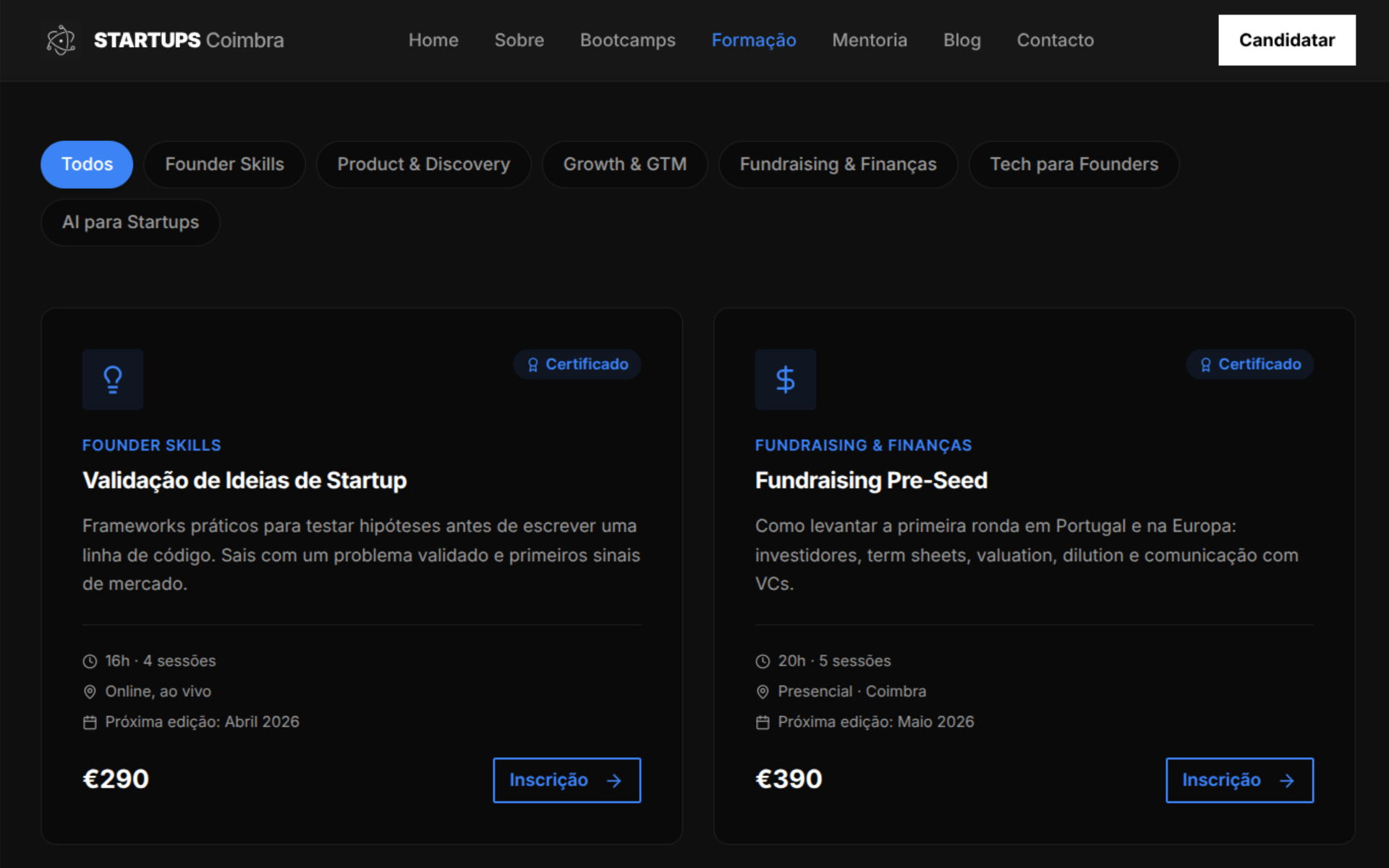
Task: Filter courses by Founder Skills
Action: coord(224,164)
